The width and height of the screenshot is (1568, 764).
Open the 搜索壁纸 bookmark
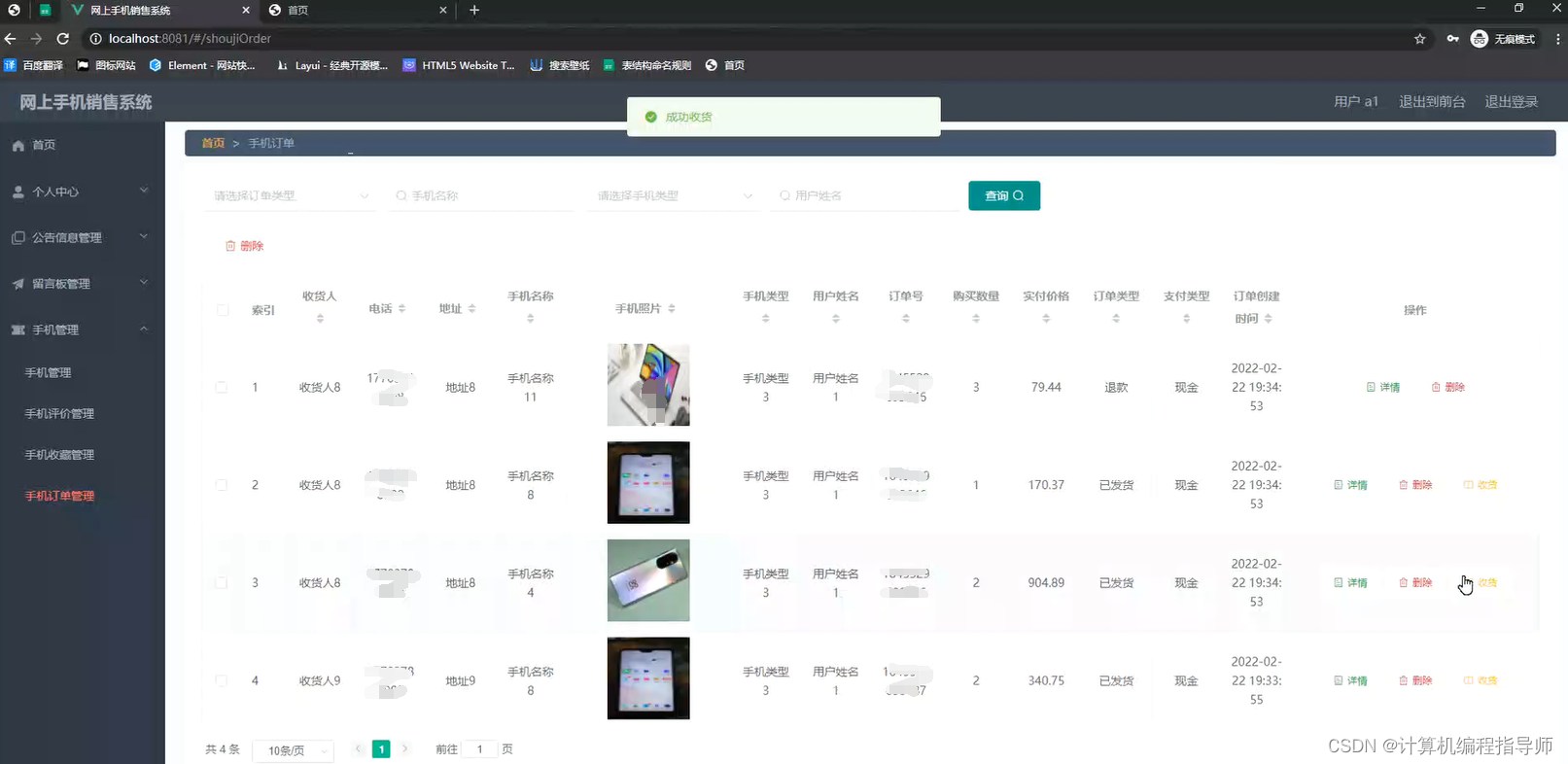560,65
